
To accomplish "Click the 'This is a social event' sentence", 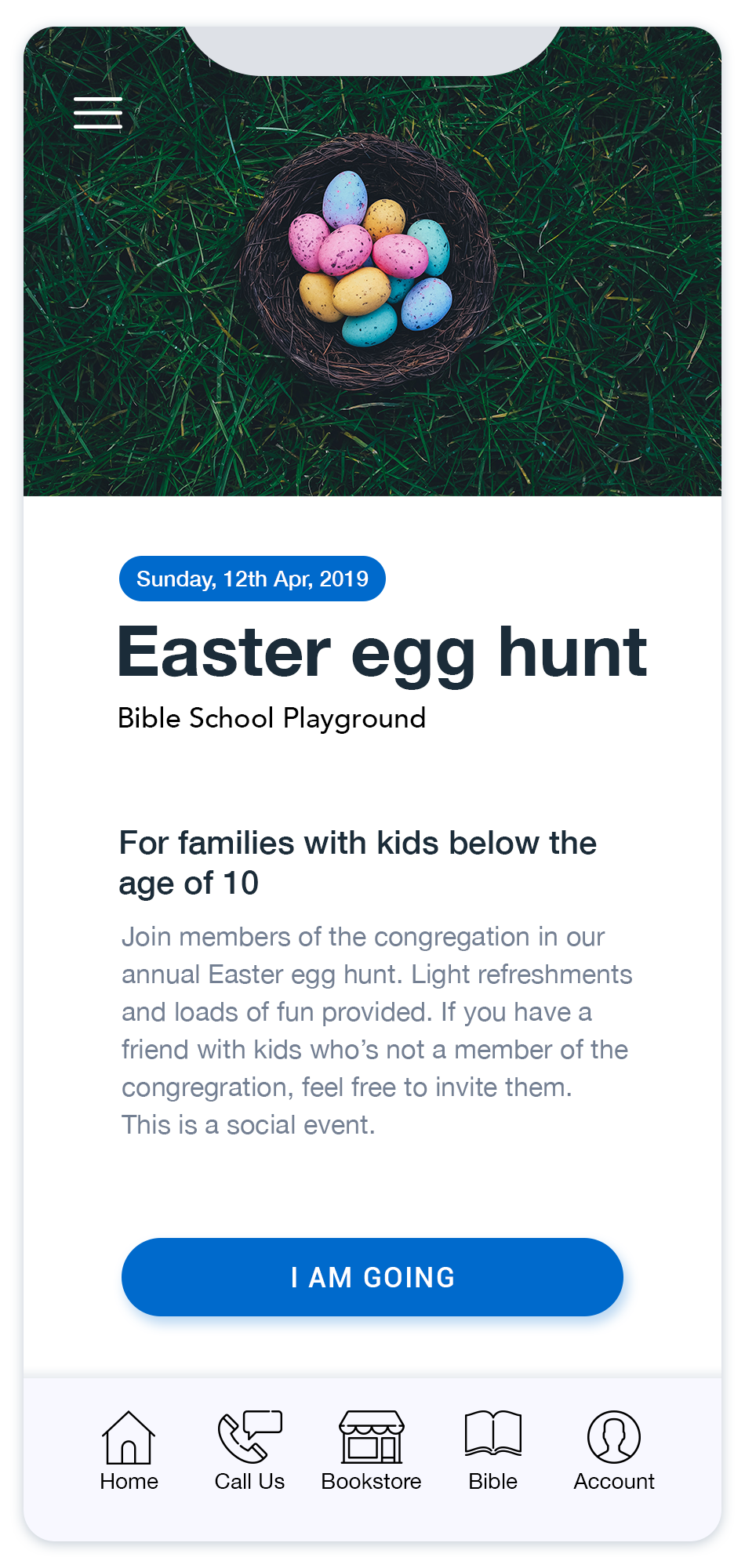I will tap(249, 1125).
